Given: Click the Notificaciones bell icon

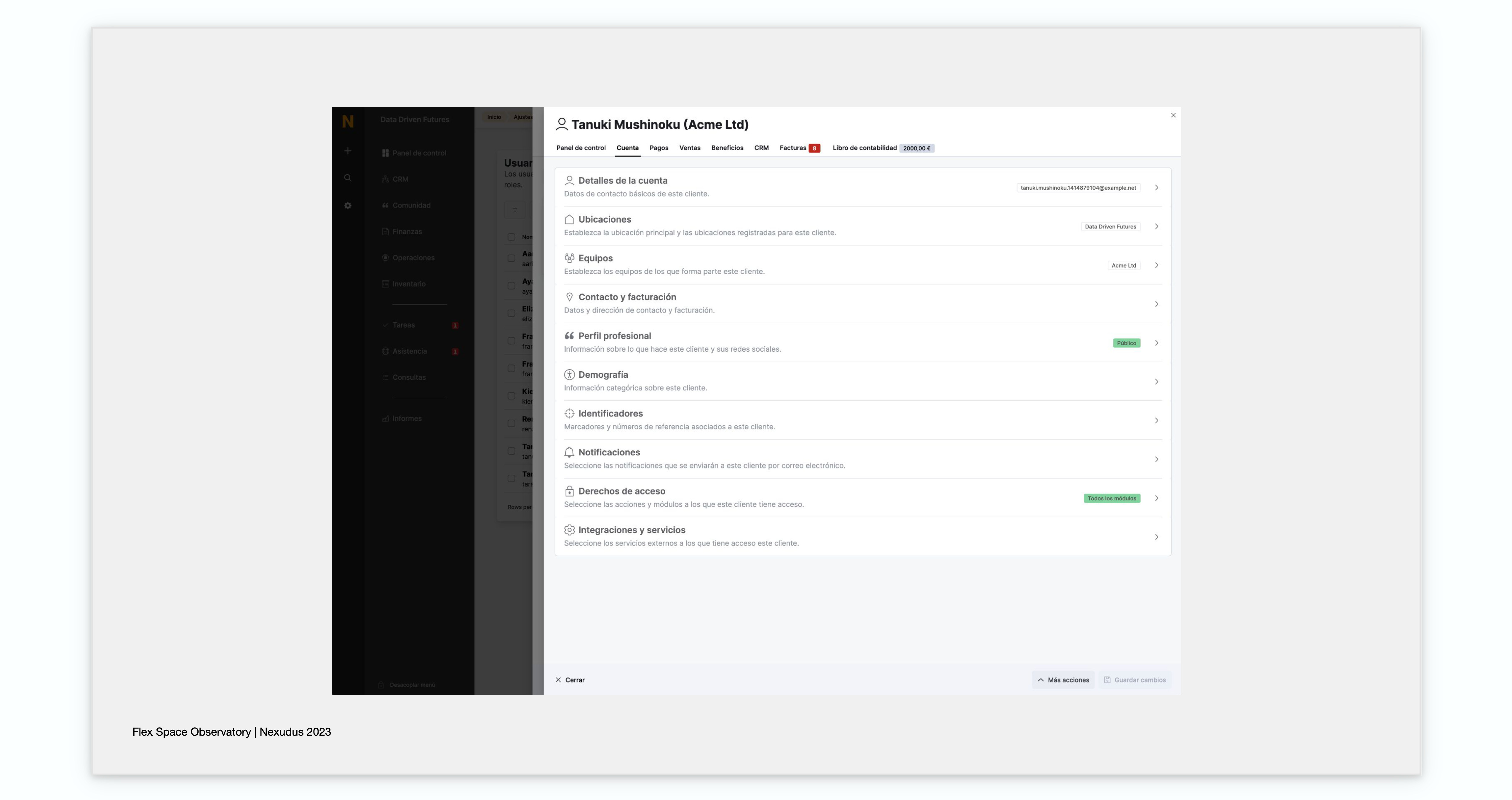Looking at the screenshot, I should coord(569,452).
